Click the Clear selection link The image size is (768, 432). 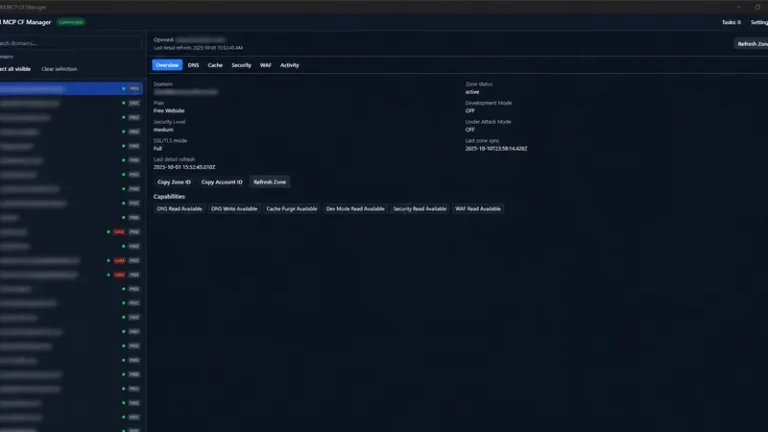[59, 69]
